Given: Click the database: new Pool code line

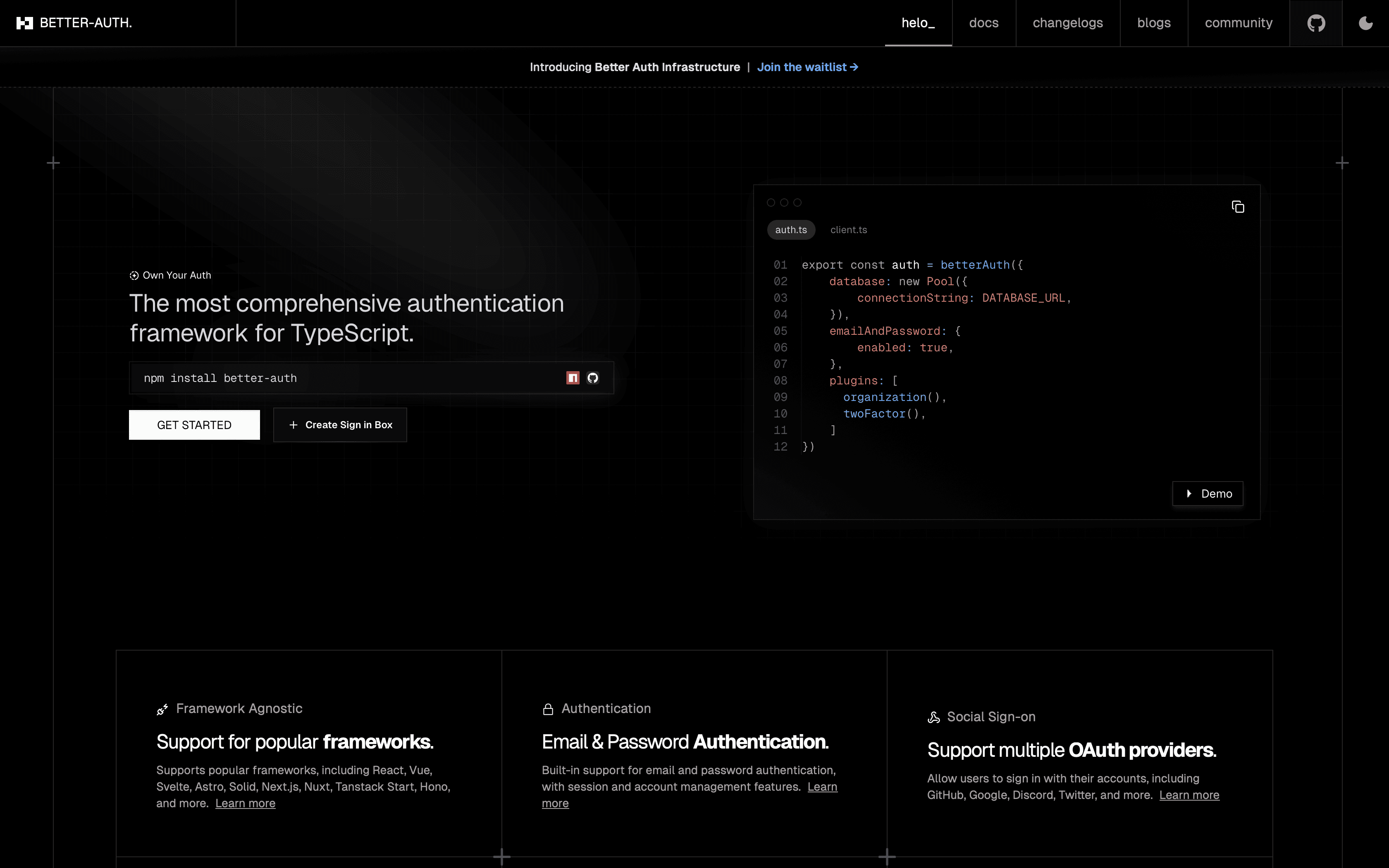Looking at the screenshot, I should point(898,282).
